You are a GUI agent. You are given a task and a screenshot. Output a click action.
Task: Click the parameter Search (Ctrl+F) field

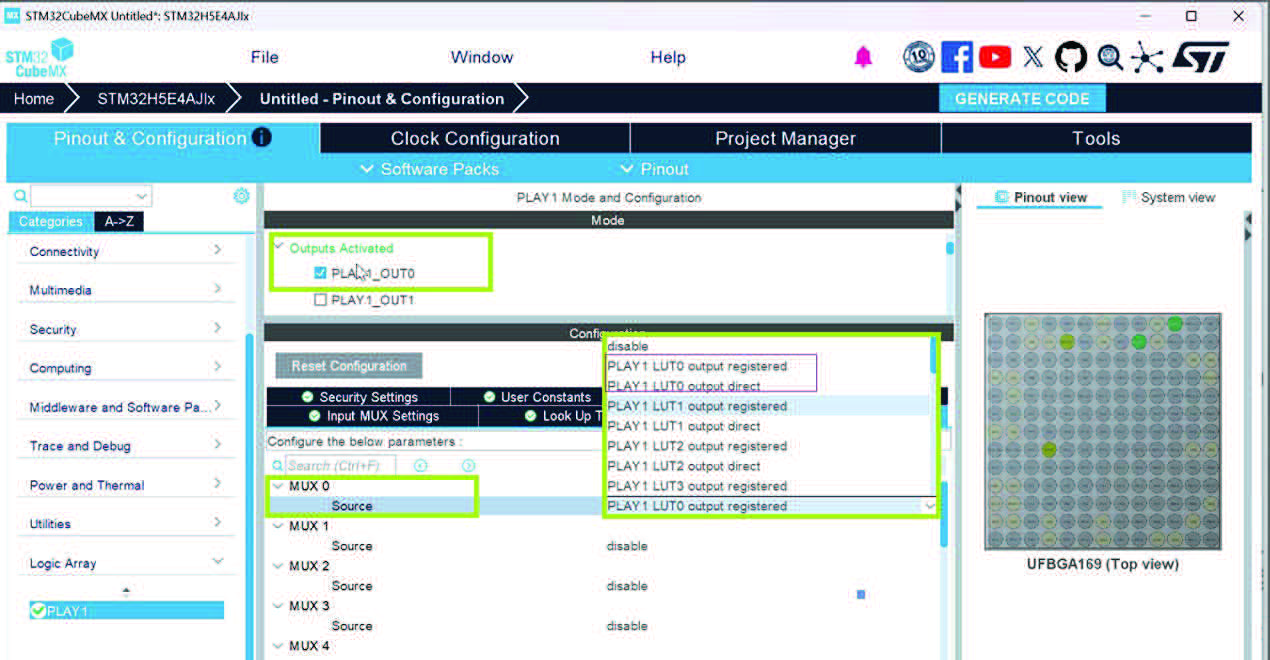340,466
